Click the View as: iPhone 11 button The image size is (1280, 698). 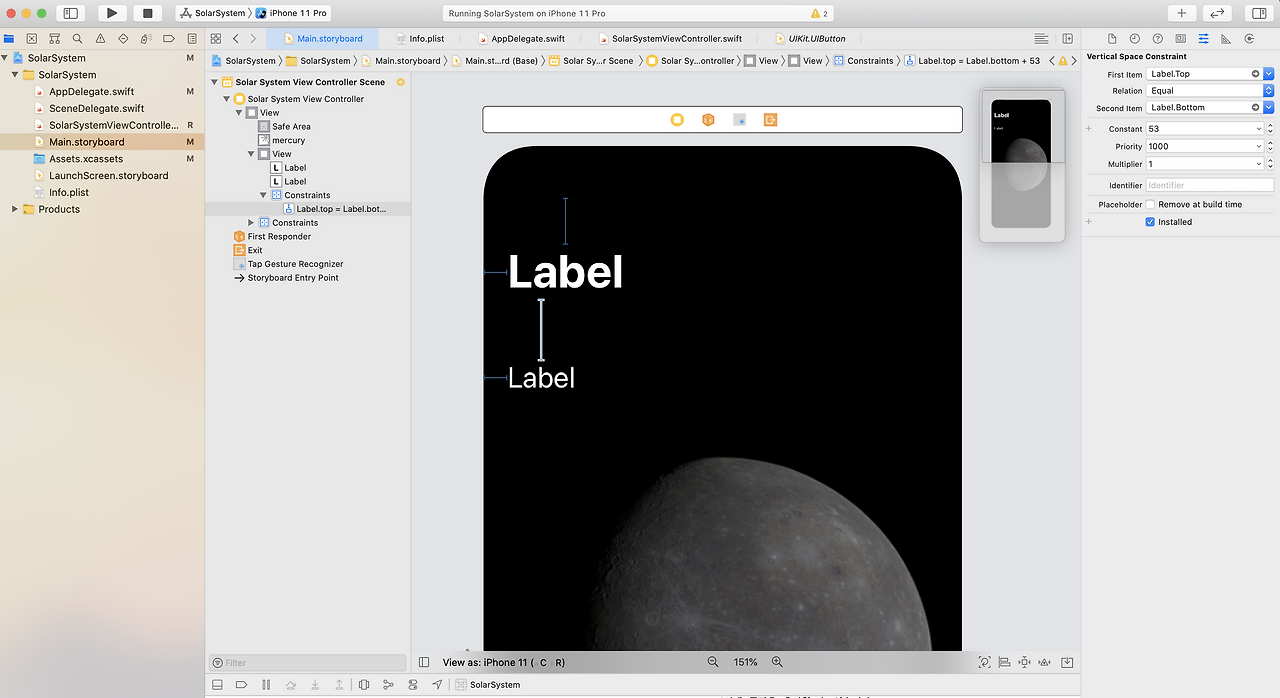click(504, 662)
